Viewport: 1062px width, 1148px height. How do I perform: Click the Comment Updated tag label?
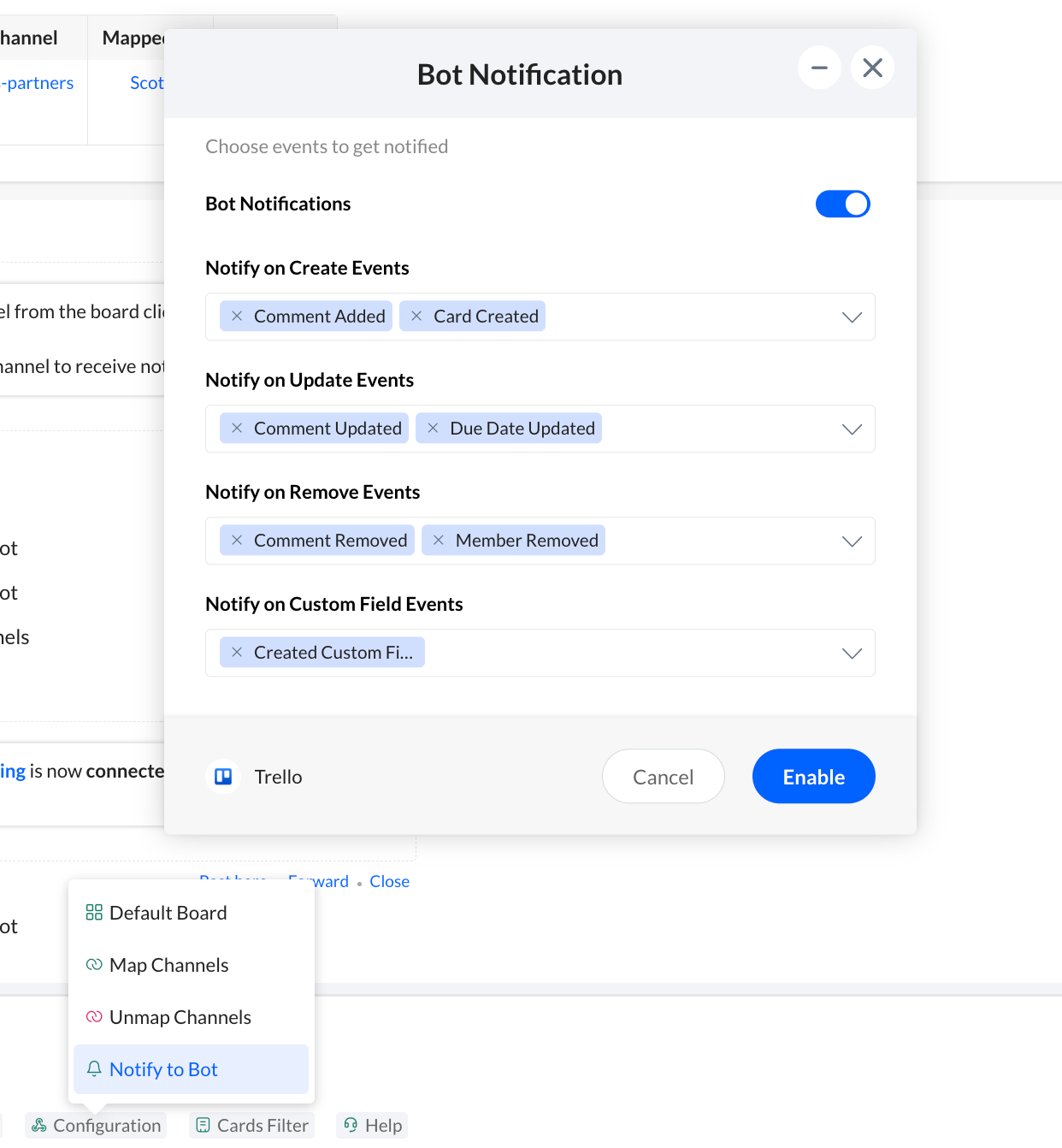coord(327,429)
